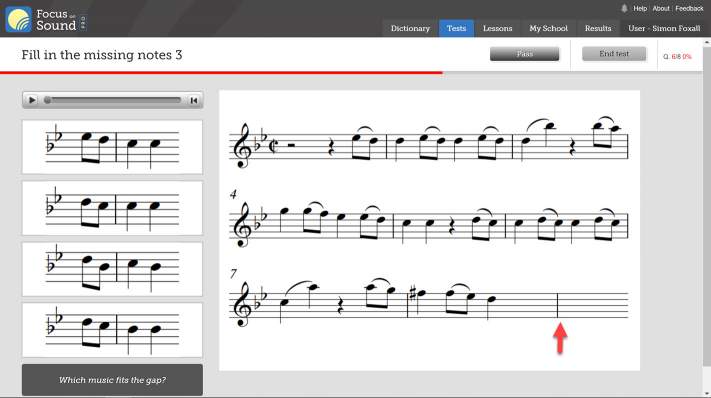Click the Focus on Sound logo
The height and width of the screenshot is (398, 711).
pyautogui.click(x=46, y=19)
